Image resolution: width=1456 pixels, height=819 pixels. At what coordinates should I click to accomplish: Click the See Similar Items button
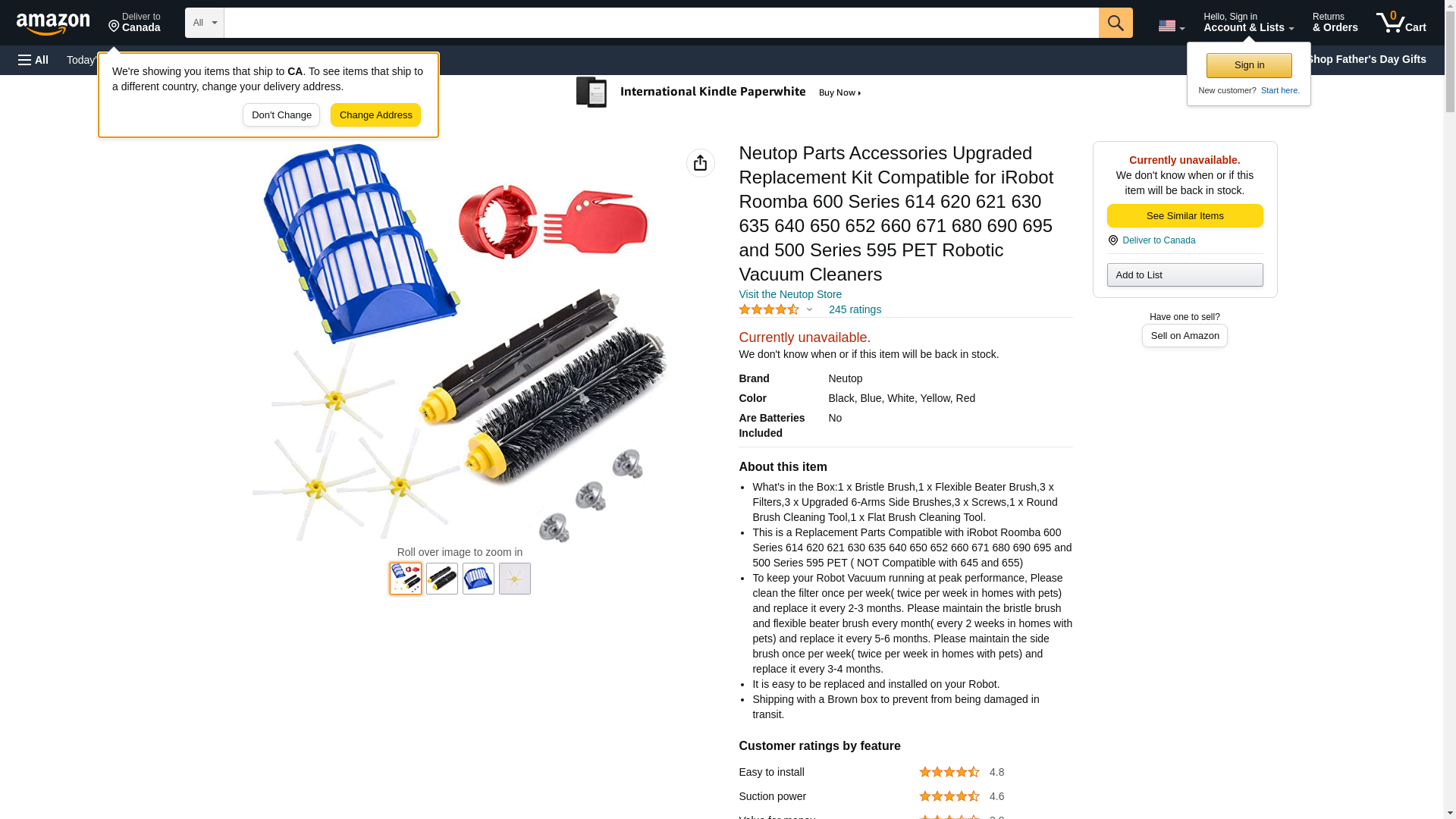(1185, 216)
